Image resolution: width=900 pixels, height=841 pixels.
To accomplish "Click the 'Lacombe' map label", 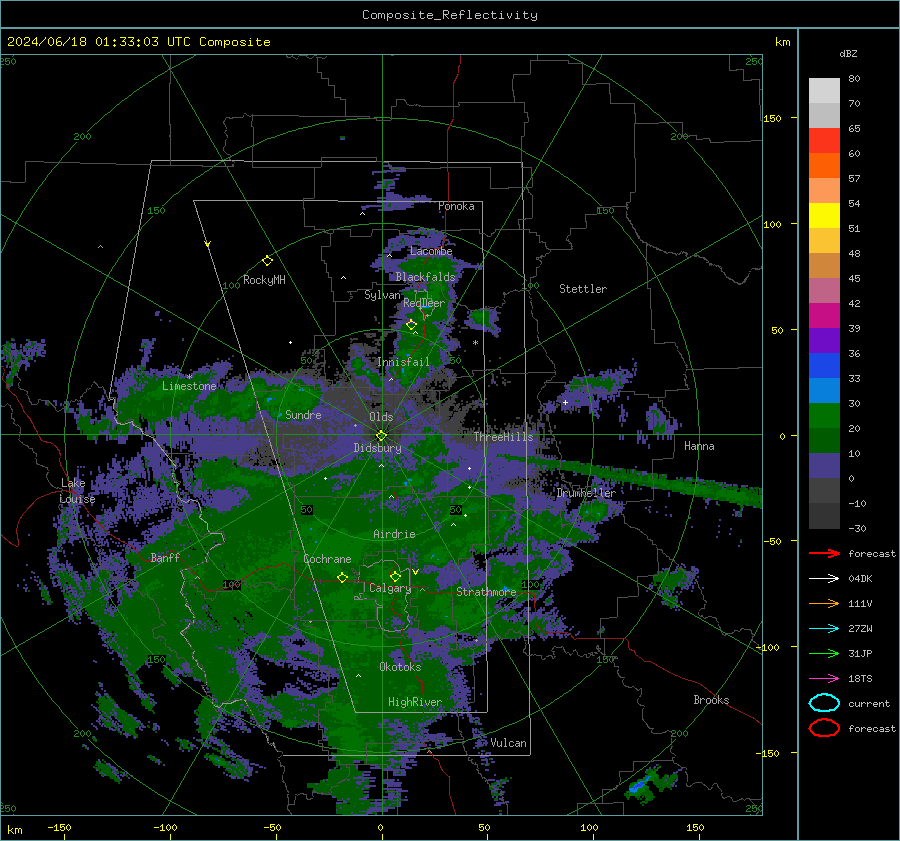I will tap(431, 251).
